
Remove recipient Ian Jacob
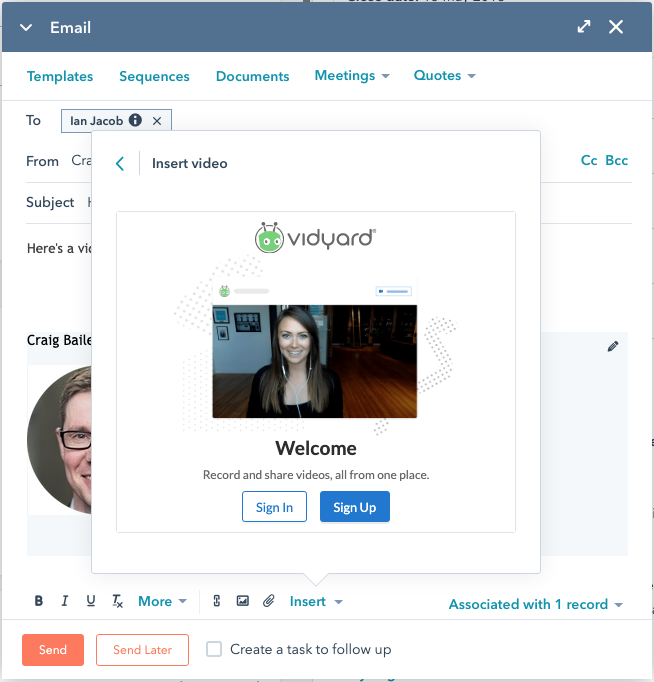157,121
